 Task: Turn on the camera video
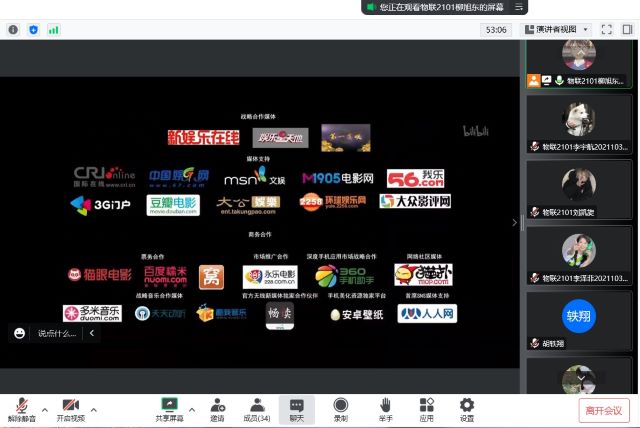[x=70, y=405]
